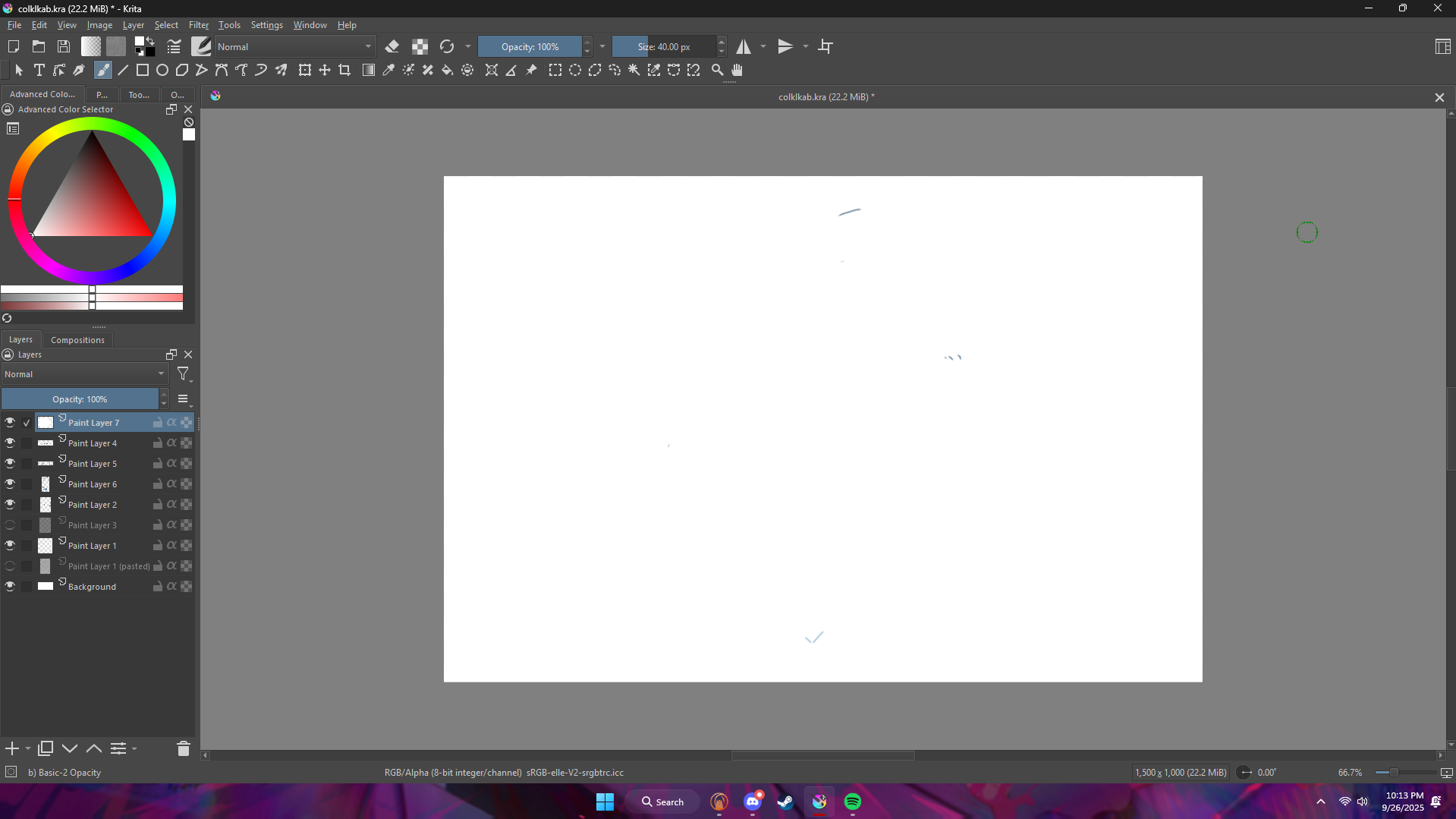Screen dimensions: 1456x819
Task: Toggle visibility of Paint Layer 4
Action: click(x=10, y=443)
